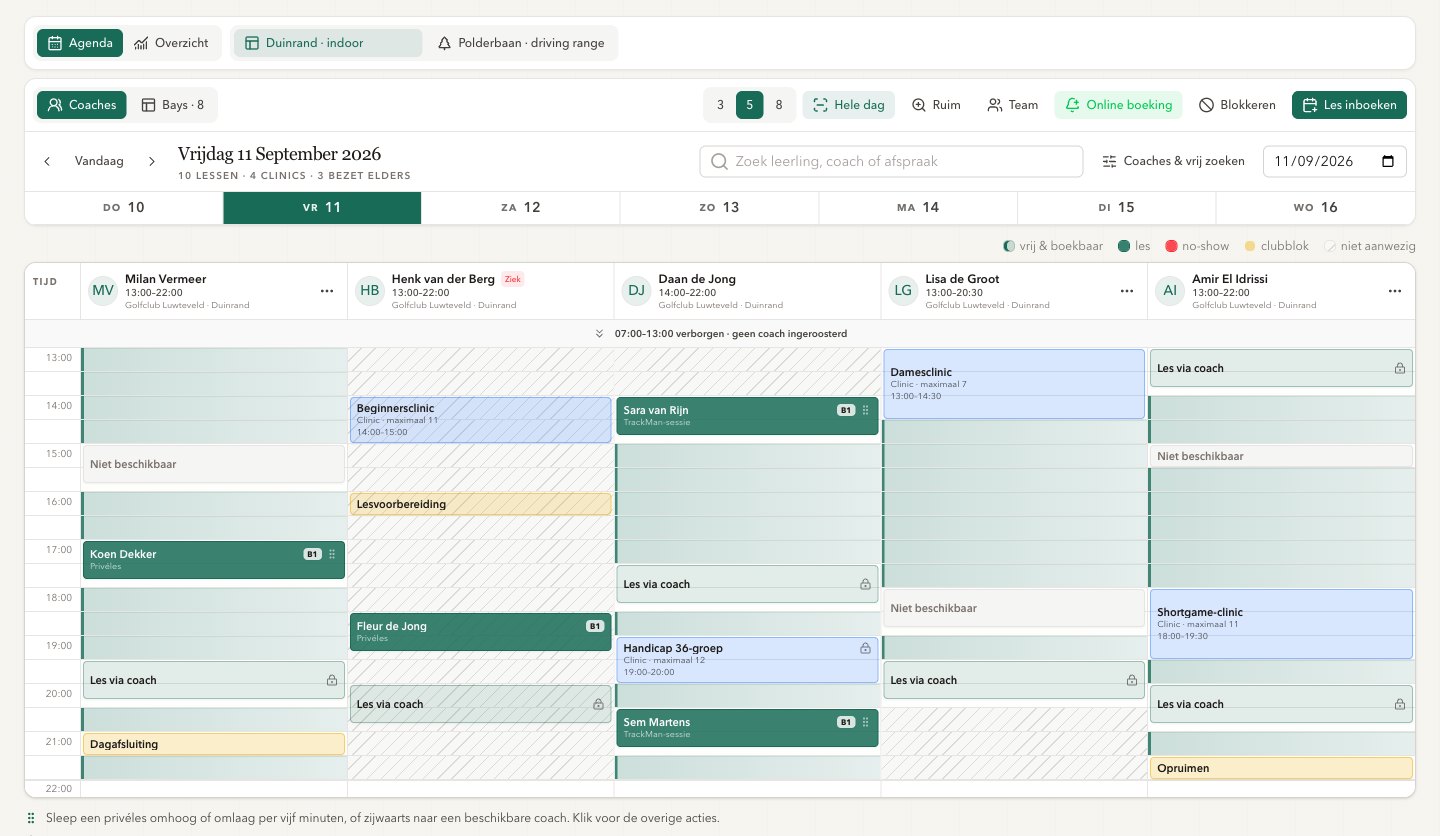
Task: Open the Team button
Action: [1012, 105]
